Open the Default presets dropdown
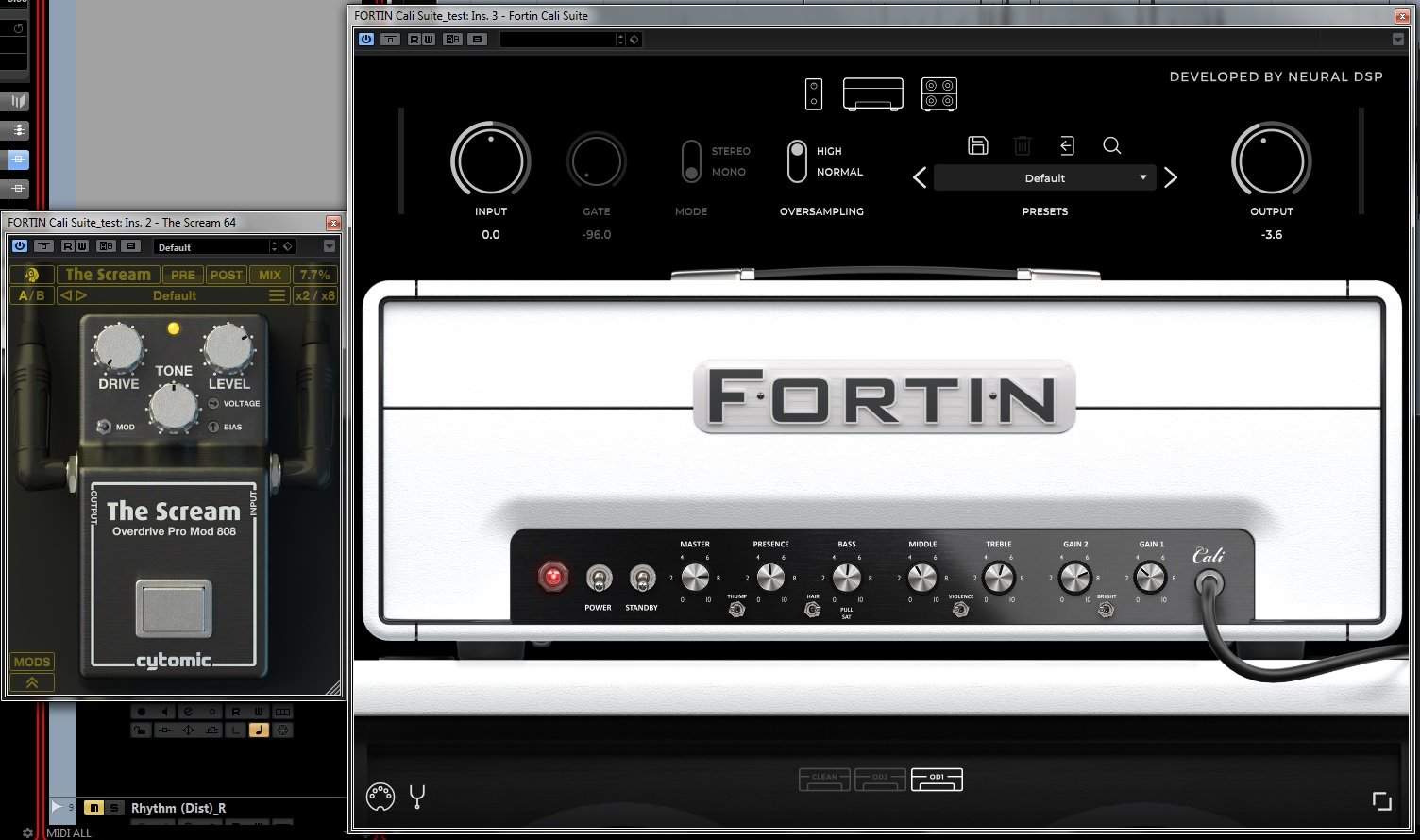1420x840 pixels. 1044,178
